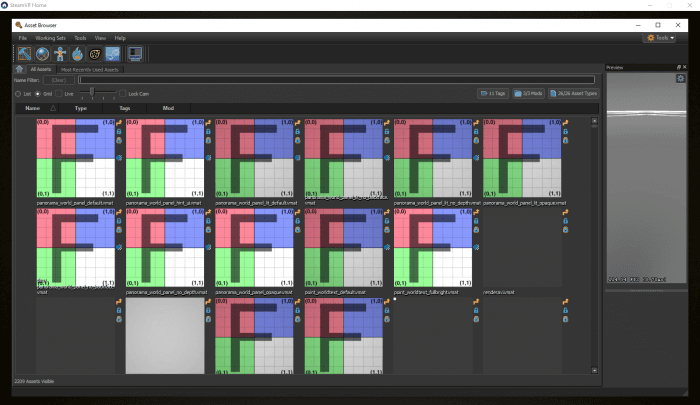Select paint_worldtext_default.vmat thumbnail

coord(343,247)
